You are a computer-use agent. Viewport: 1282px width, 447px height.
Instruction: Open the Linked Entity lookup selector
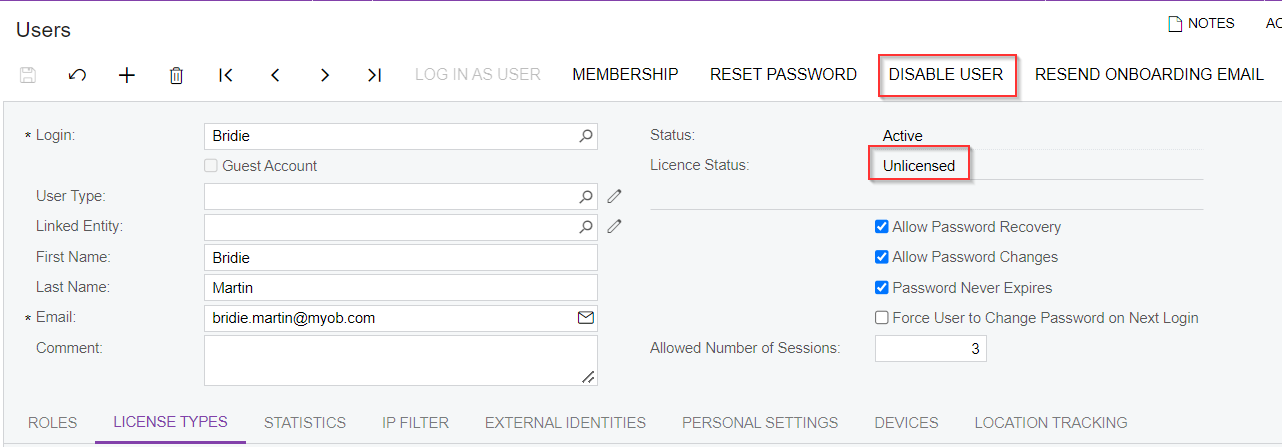click(586, 227)
